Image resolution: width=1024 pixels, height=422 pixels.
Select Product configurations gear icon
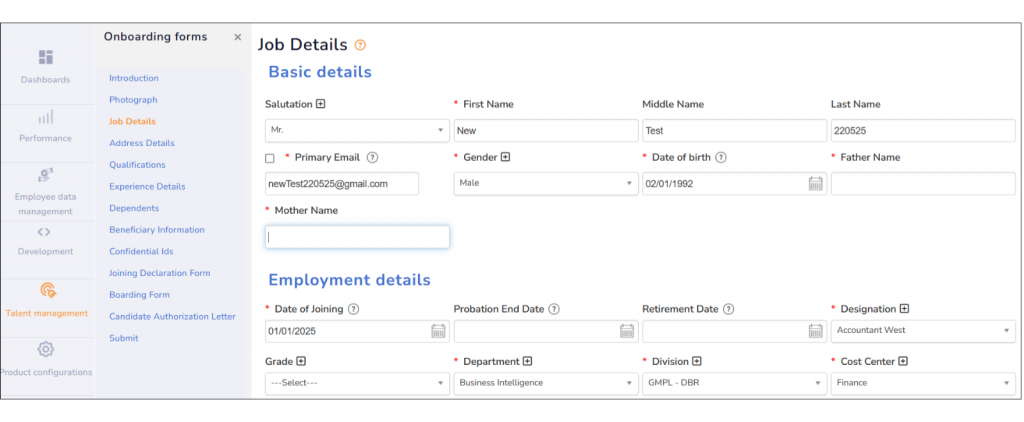45,349
